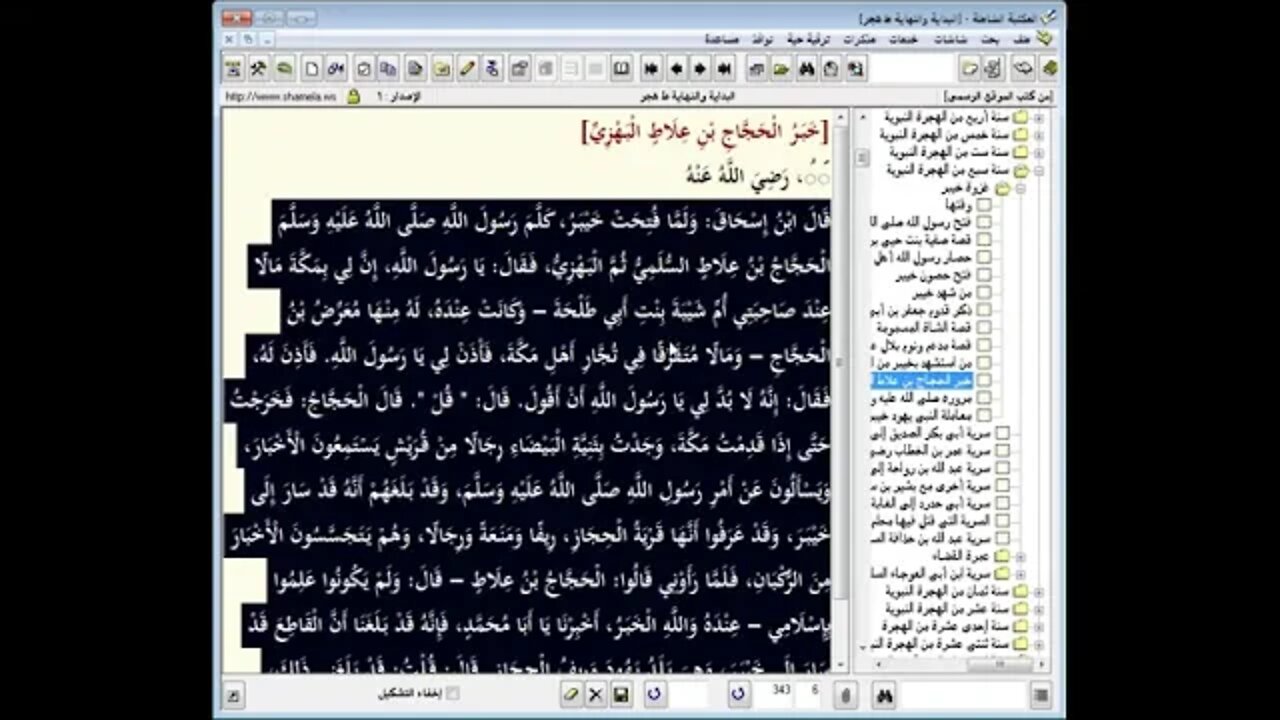Click the hammer and wrench tools icon
The width and height of the screenshot is (1280, 720).
pos(258,68)
